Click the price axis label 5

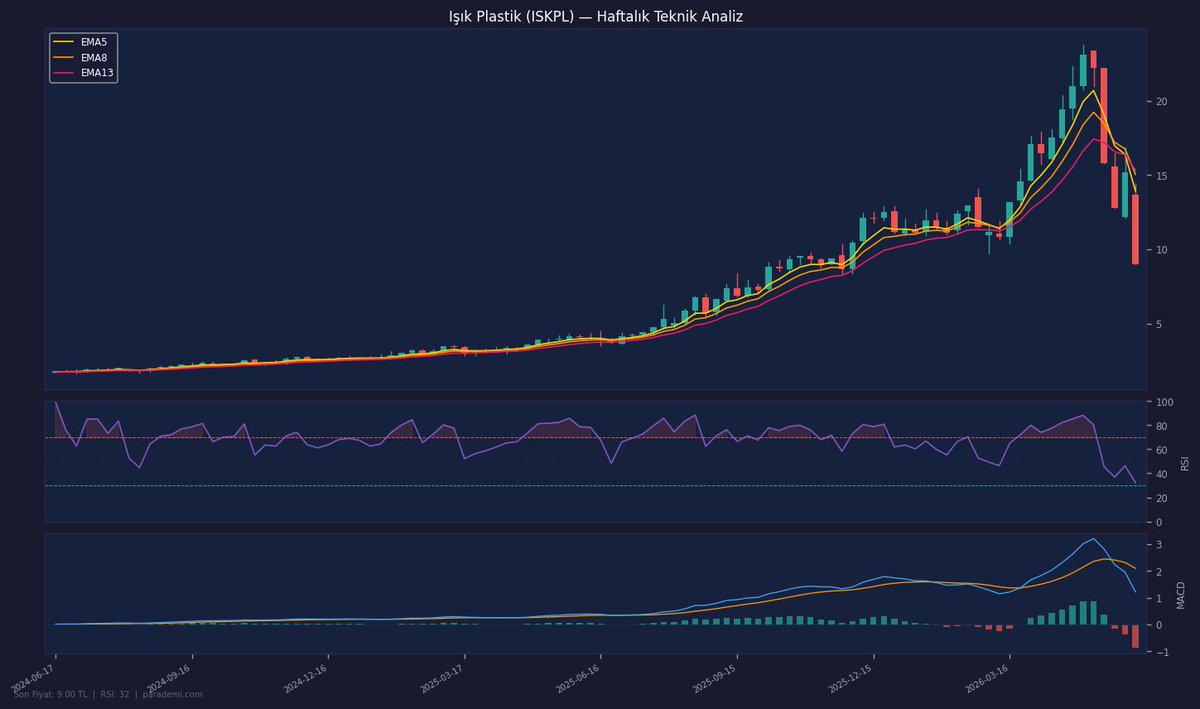coord(1160,324)
